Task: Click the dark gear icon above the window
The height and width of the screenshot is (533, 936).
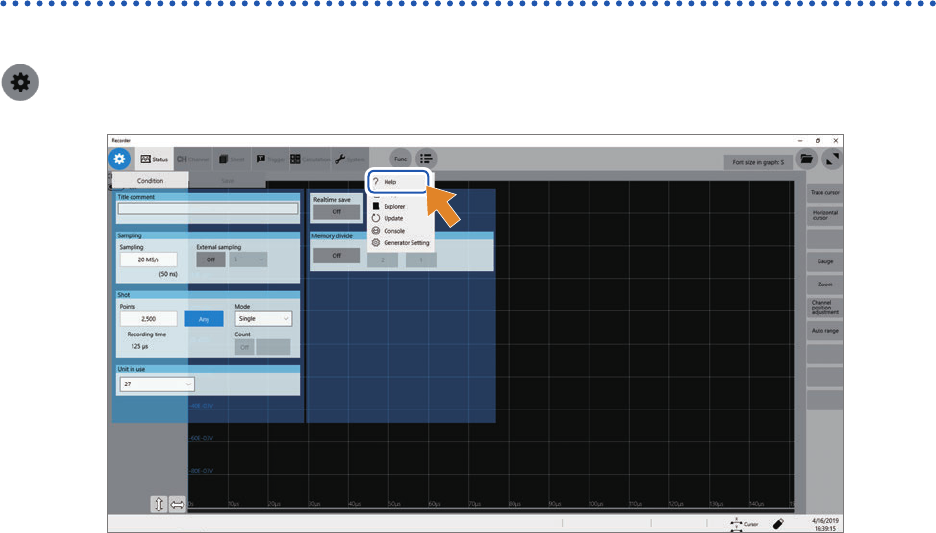Action: click(20, 82)
